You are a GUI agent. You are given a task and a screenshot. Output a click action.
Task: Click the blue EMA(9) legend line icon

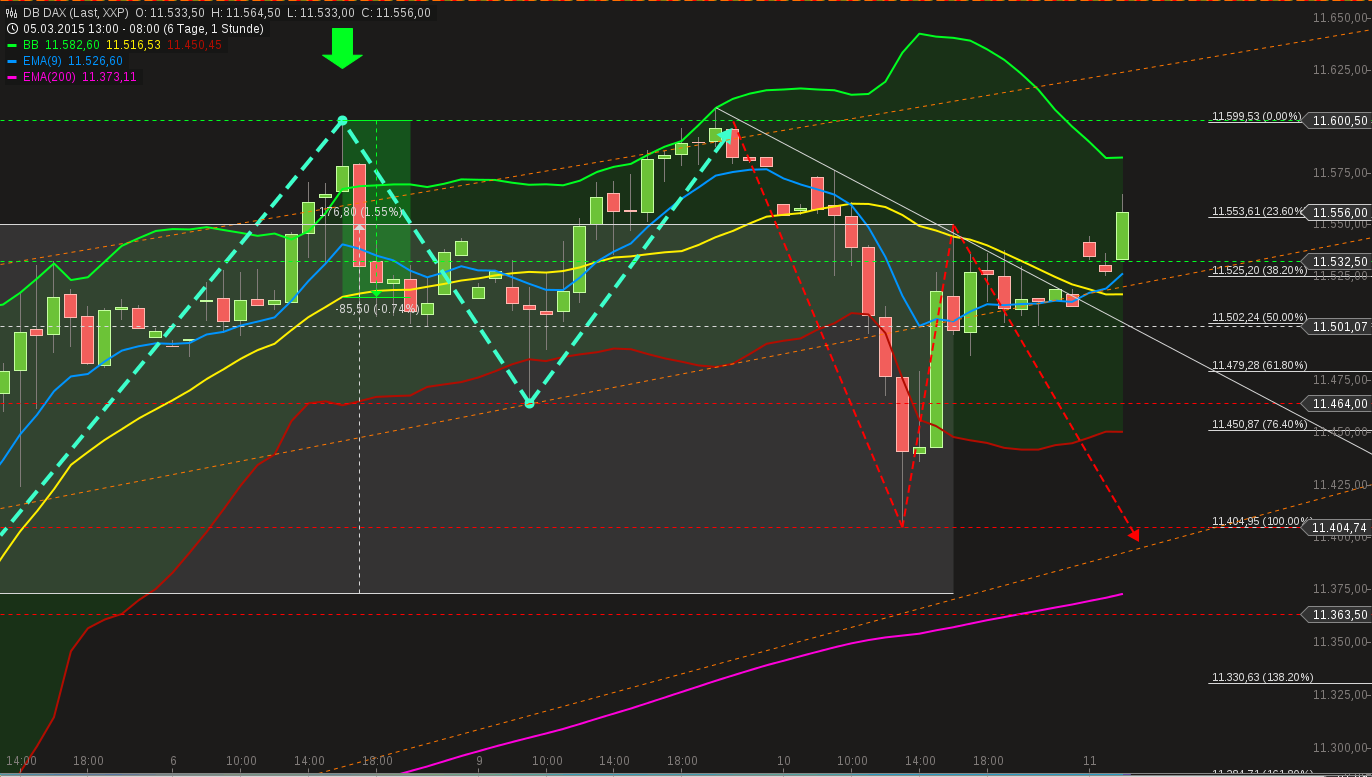click(12, 60)
